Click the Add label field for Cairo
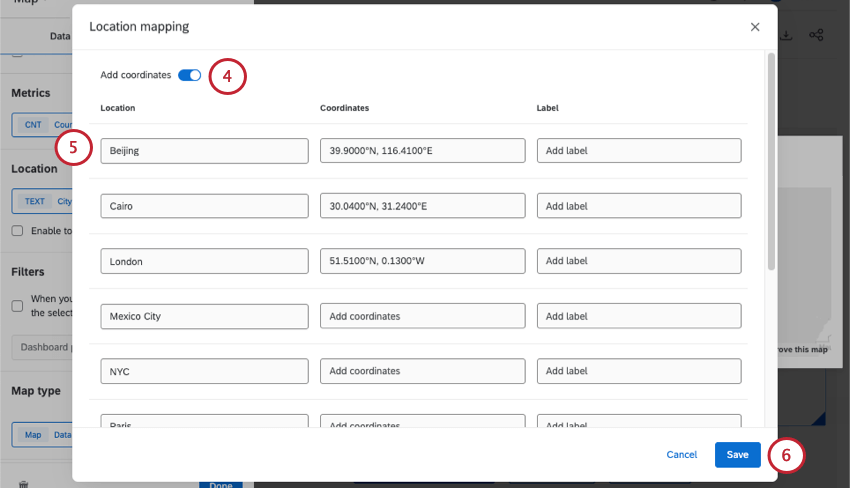The height and width of the screenshot is (488, 850). 639,206
